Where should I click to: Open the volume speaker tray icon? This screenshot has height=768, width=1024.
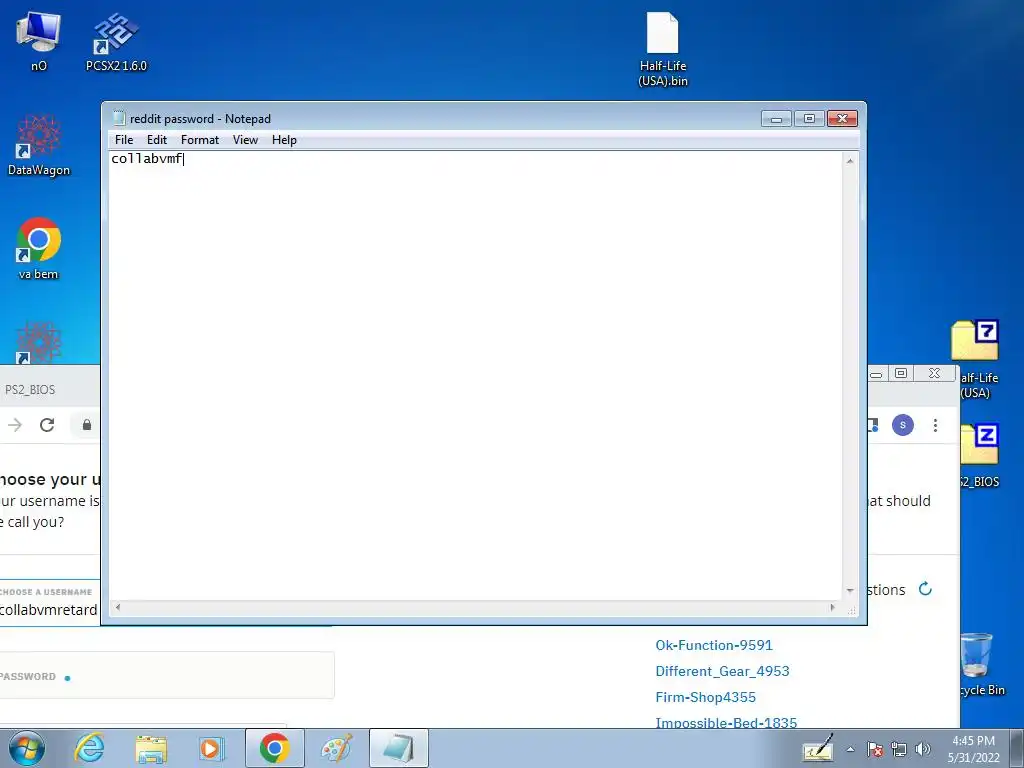[x=923, y=749]
